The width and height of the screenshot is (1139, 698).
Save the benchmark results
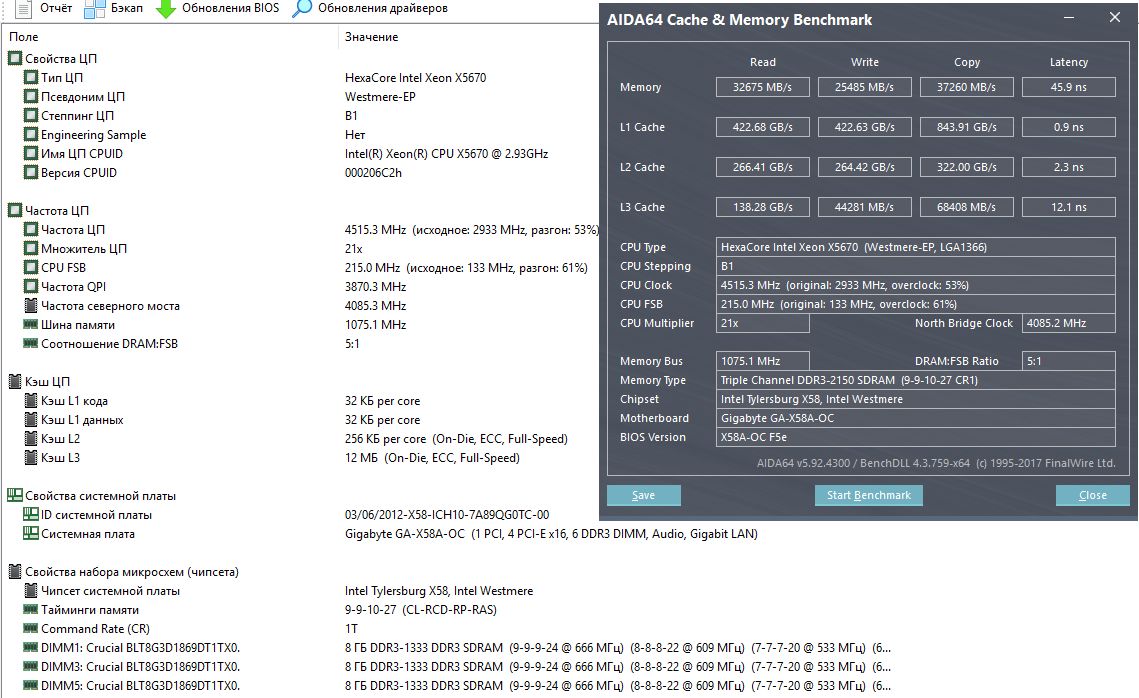coord(644,495)
